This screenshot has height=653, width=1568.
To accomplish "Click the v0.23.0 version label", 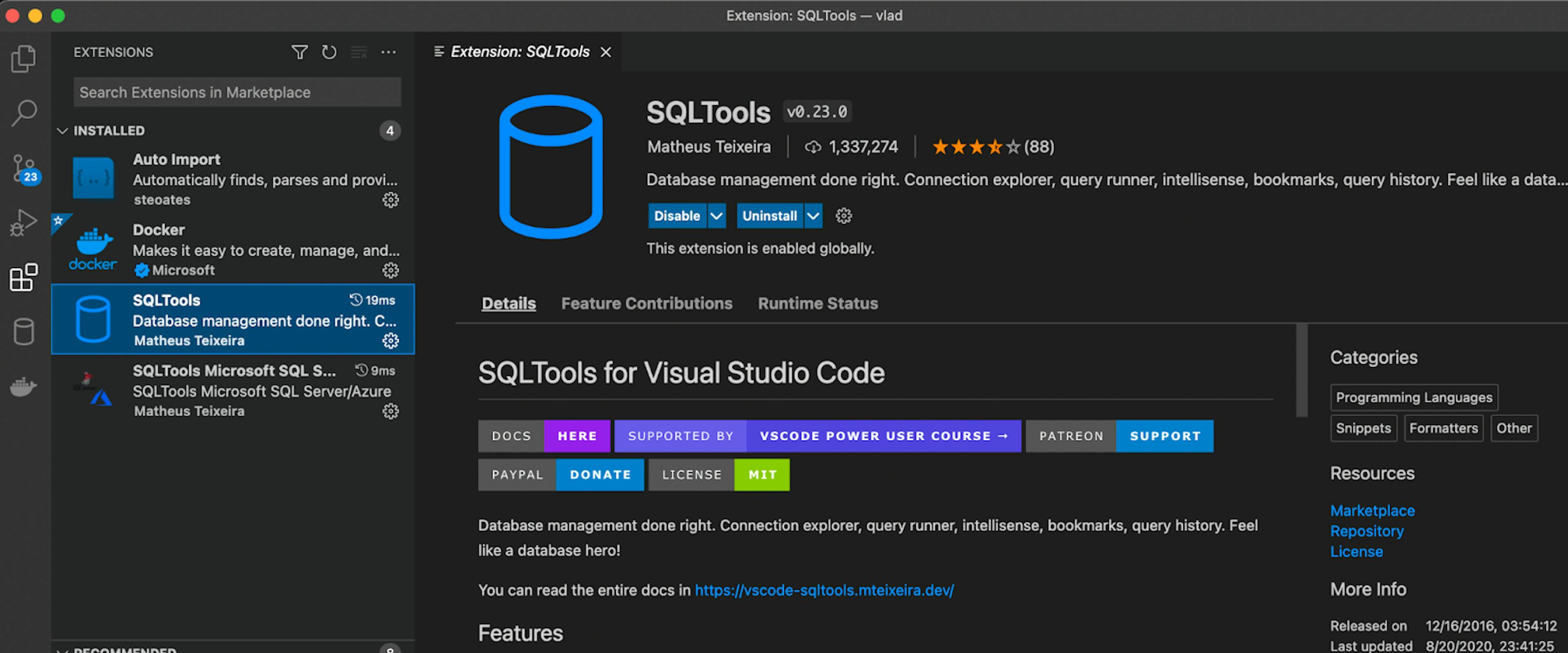I will coord(817,112).
